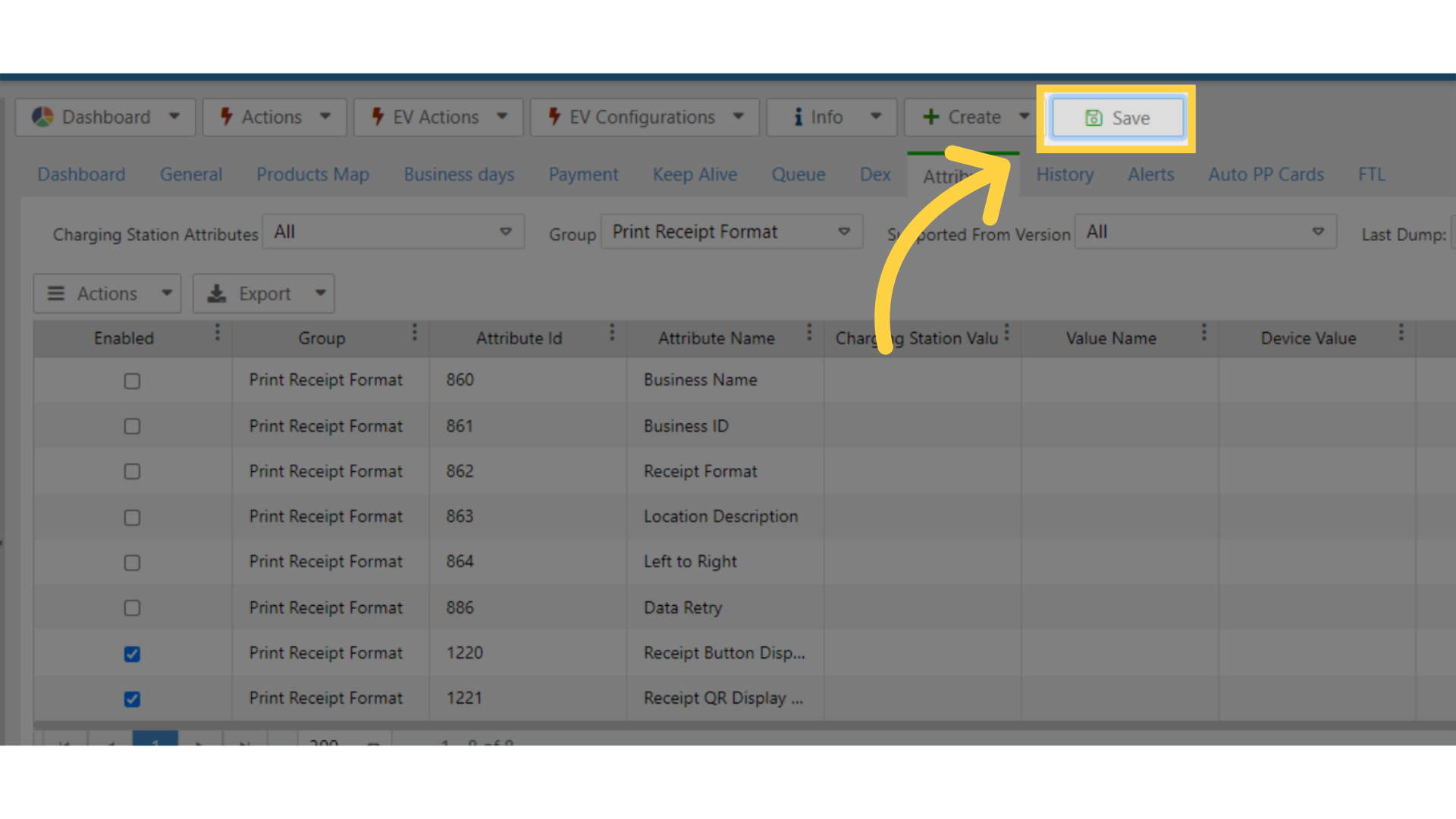Open Group column options menu
This screenshot has height=819, width=1456.
pos(414,332)
